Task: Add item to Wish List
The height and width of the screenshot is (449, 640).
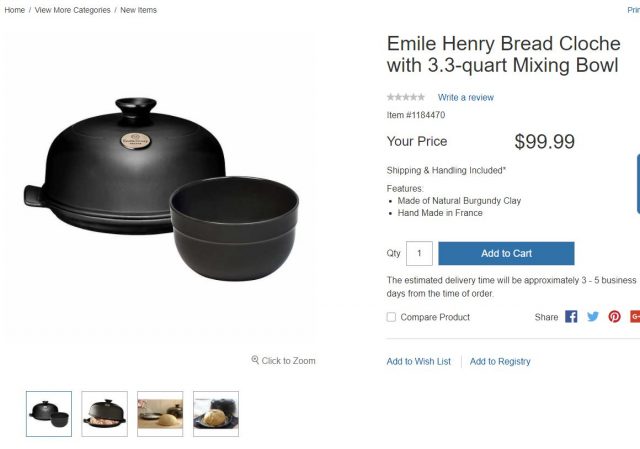Action: coord(418,361)
